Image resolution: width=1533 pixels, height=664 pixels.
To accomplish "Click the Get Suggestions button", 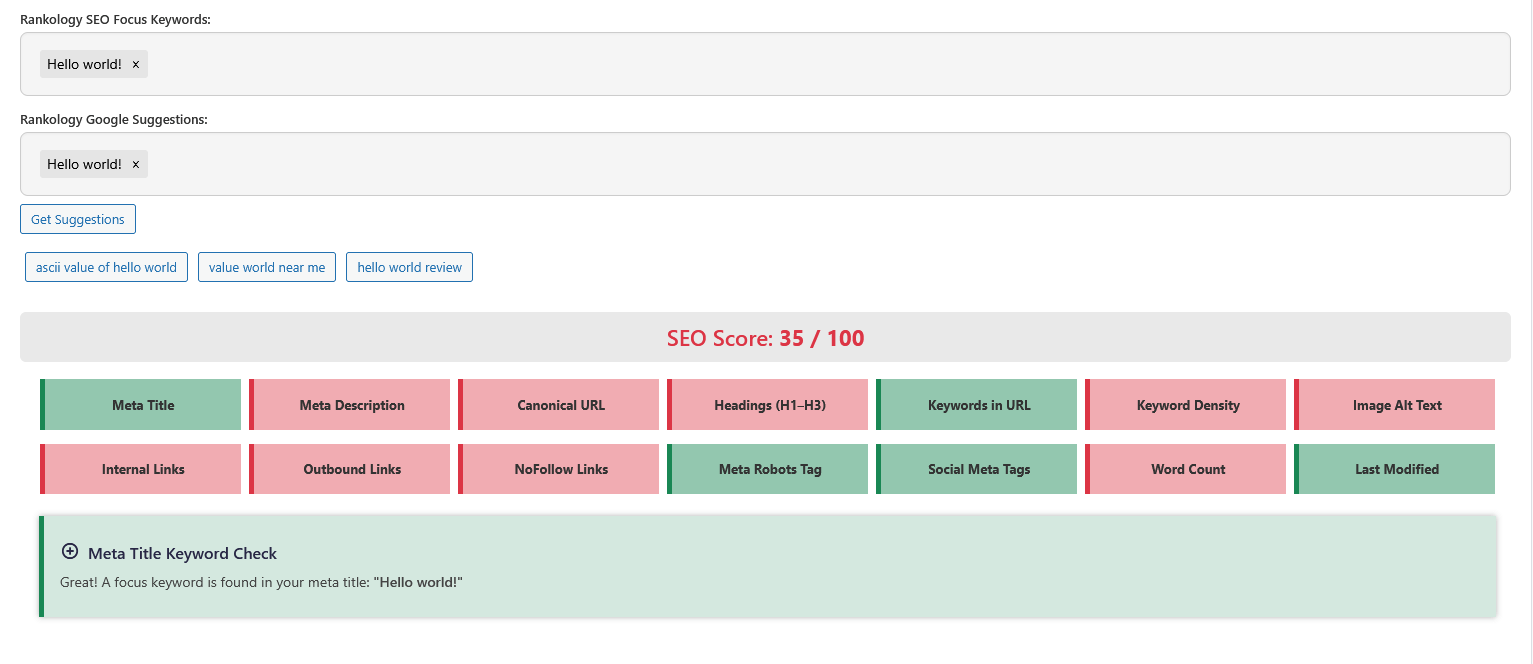I will [78, 219].
